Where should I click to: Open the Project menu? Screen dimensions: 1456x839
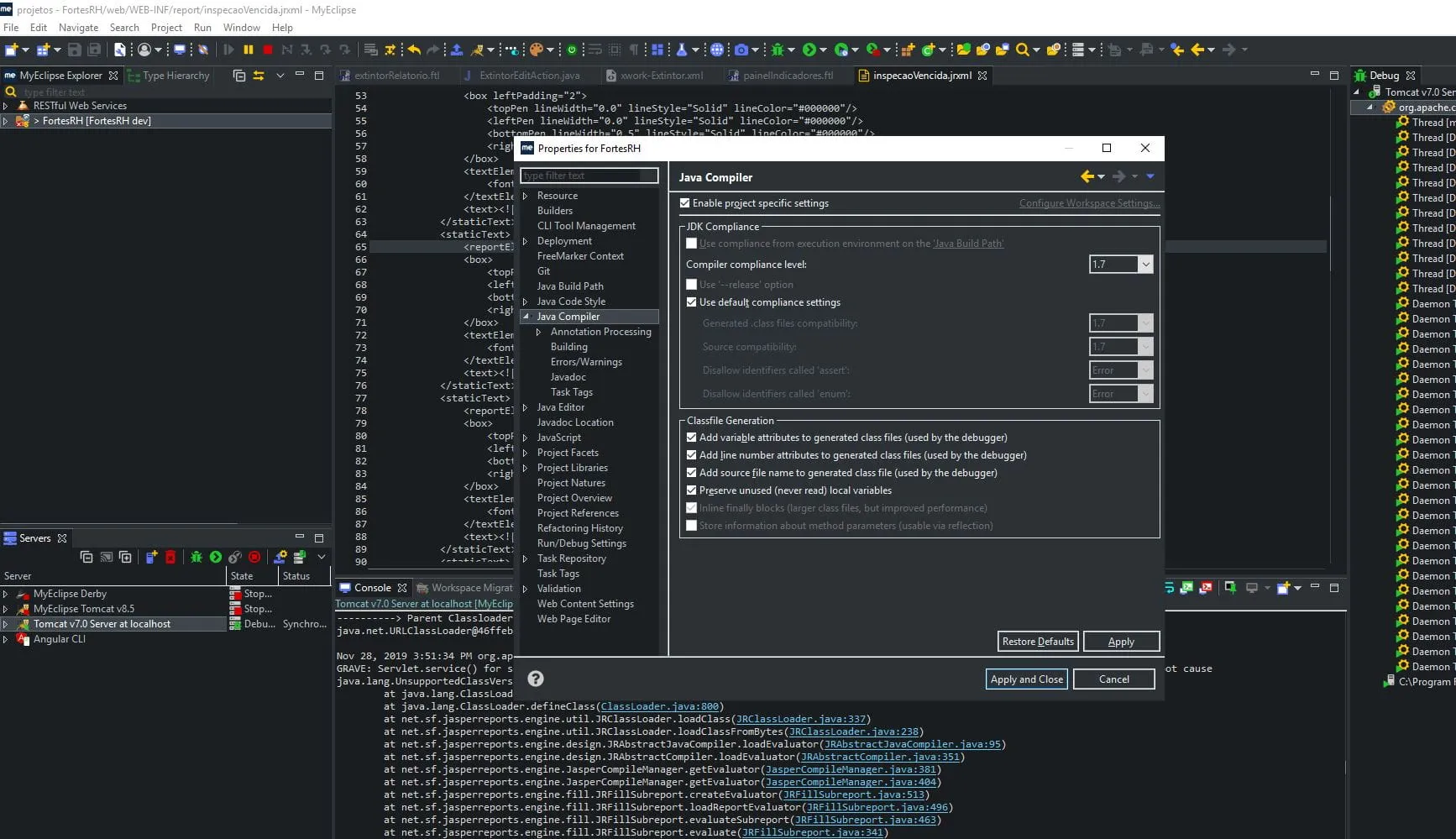point(166,28)
